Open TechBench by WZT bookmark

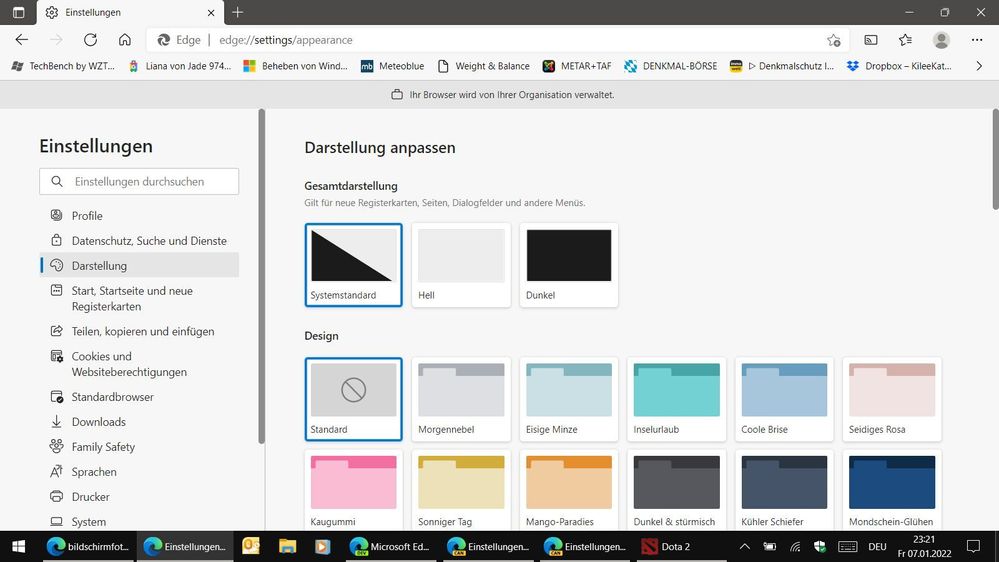click(x=63, y=66)
